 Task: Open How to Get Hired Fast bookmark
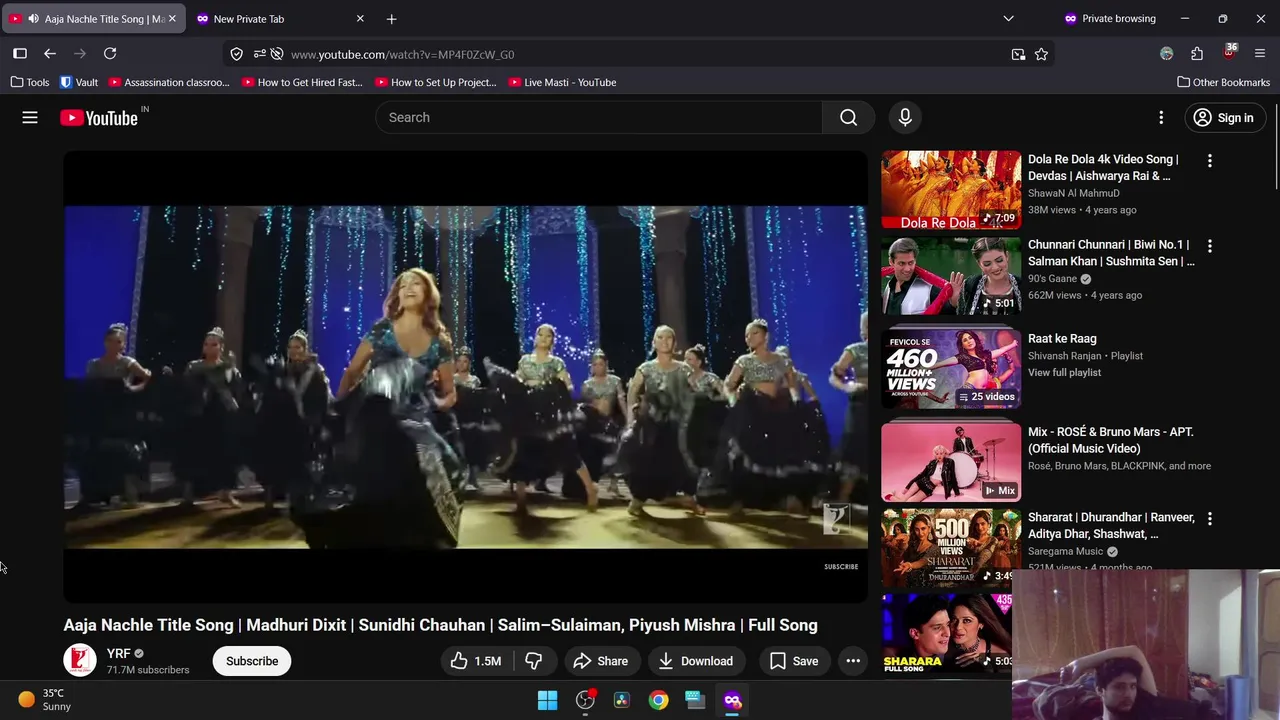click(302, 82)
